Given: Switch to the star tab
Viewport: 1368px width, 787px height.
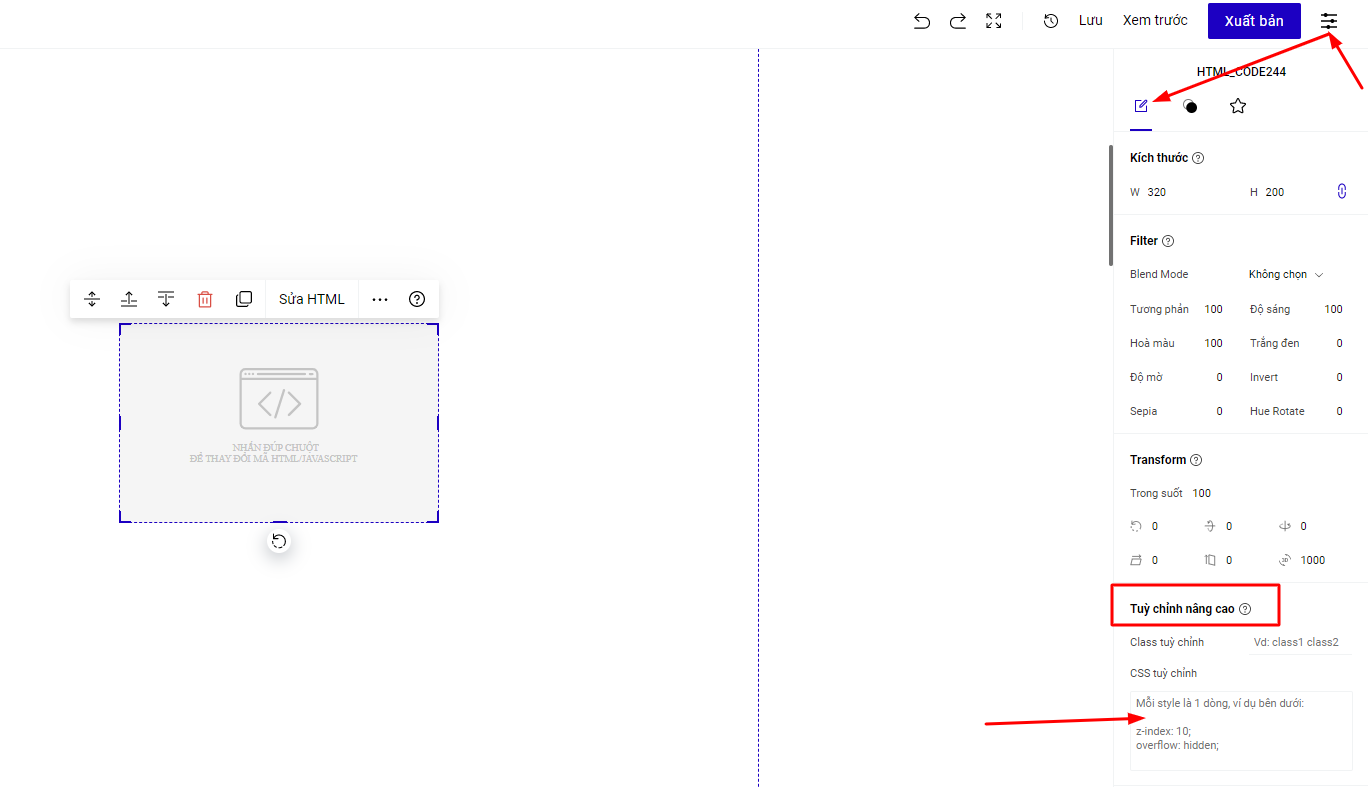Looking at the screenshot, I should [1238, 106].
